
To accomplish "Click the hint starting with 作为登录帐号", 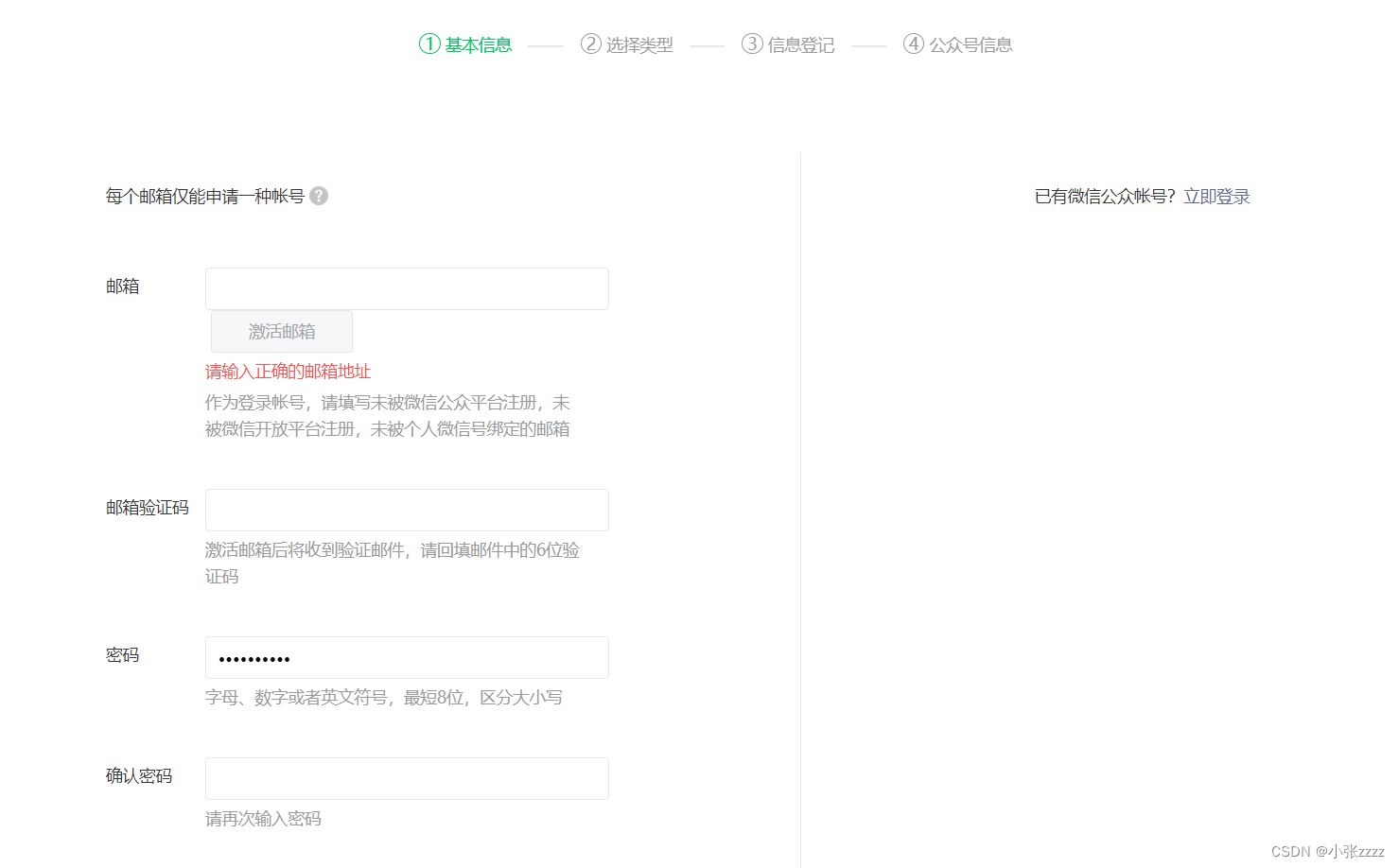I will coord(388,416).
